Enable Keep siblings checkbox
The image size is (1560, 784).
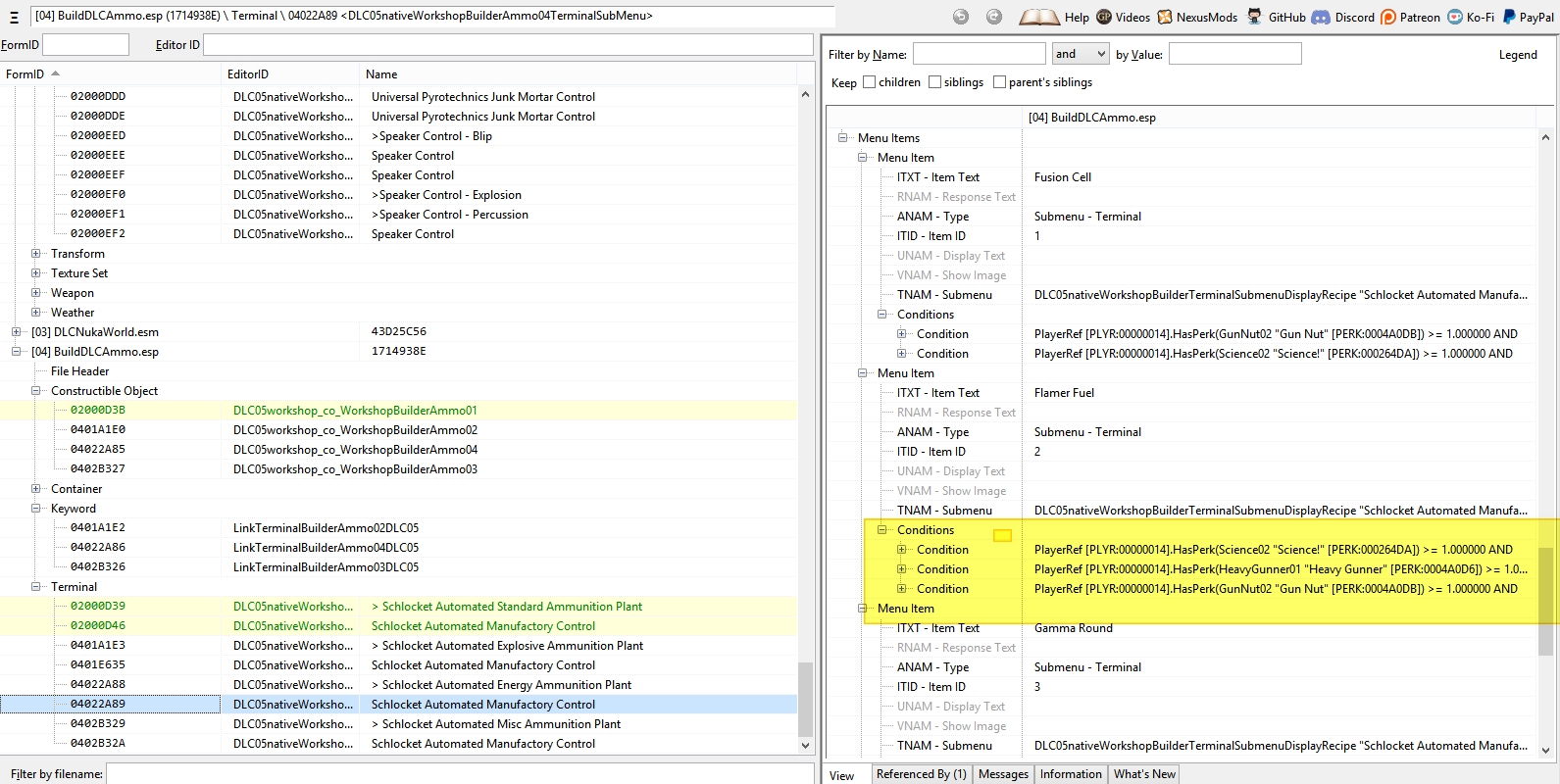pyautogui.click(x=934, y=82)
